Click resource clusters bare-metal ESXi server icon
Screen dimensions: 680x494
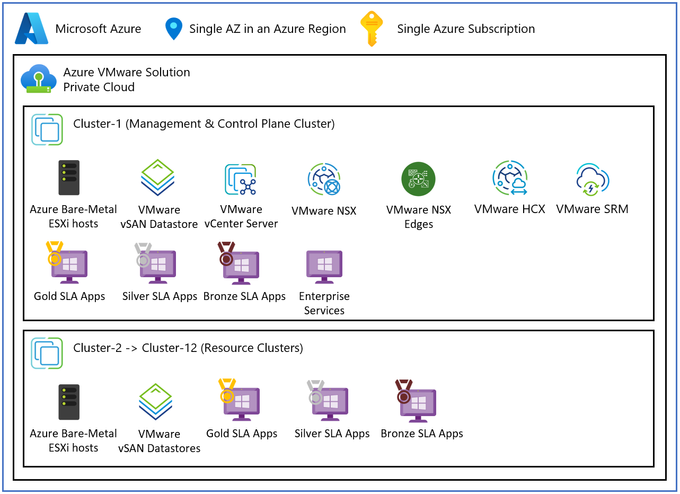(69, 402)
